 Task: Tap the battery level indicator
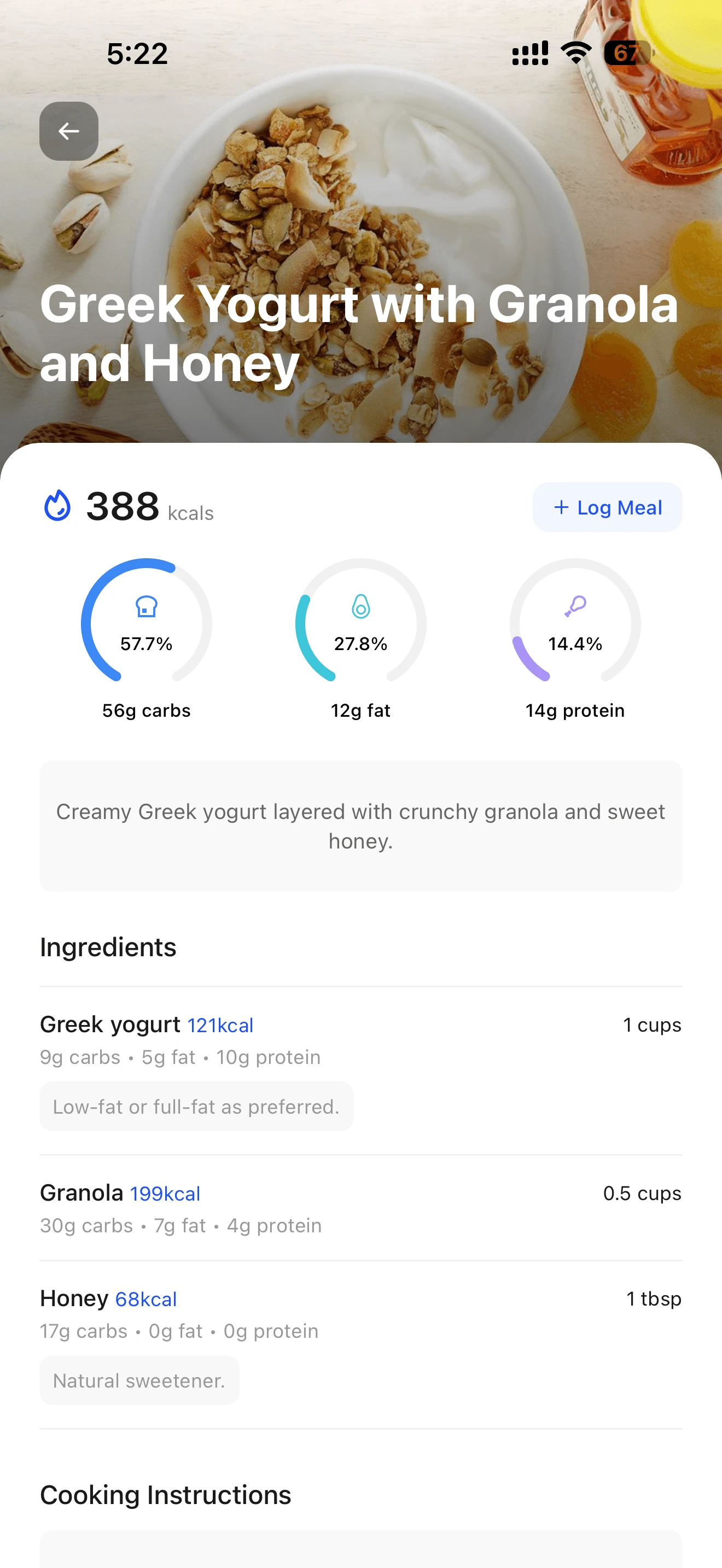click(628, 54)
